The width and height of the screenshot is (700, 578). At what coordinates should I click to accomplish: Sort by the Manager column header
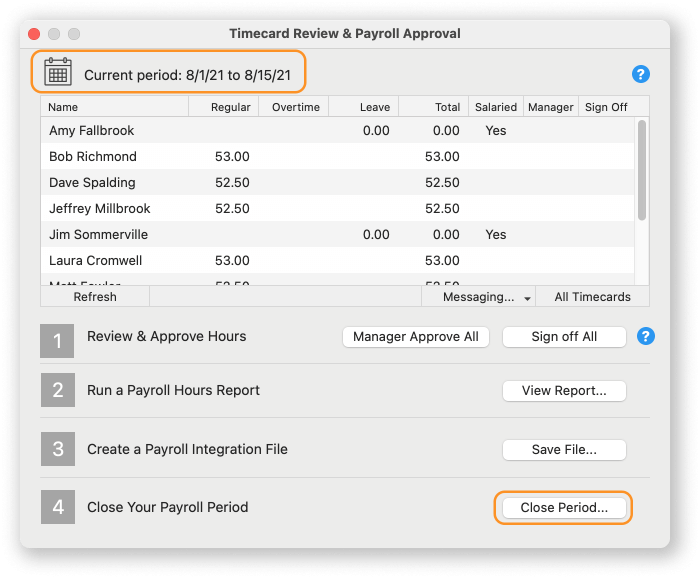click(551, 107)
